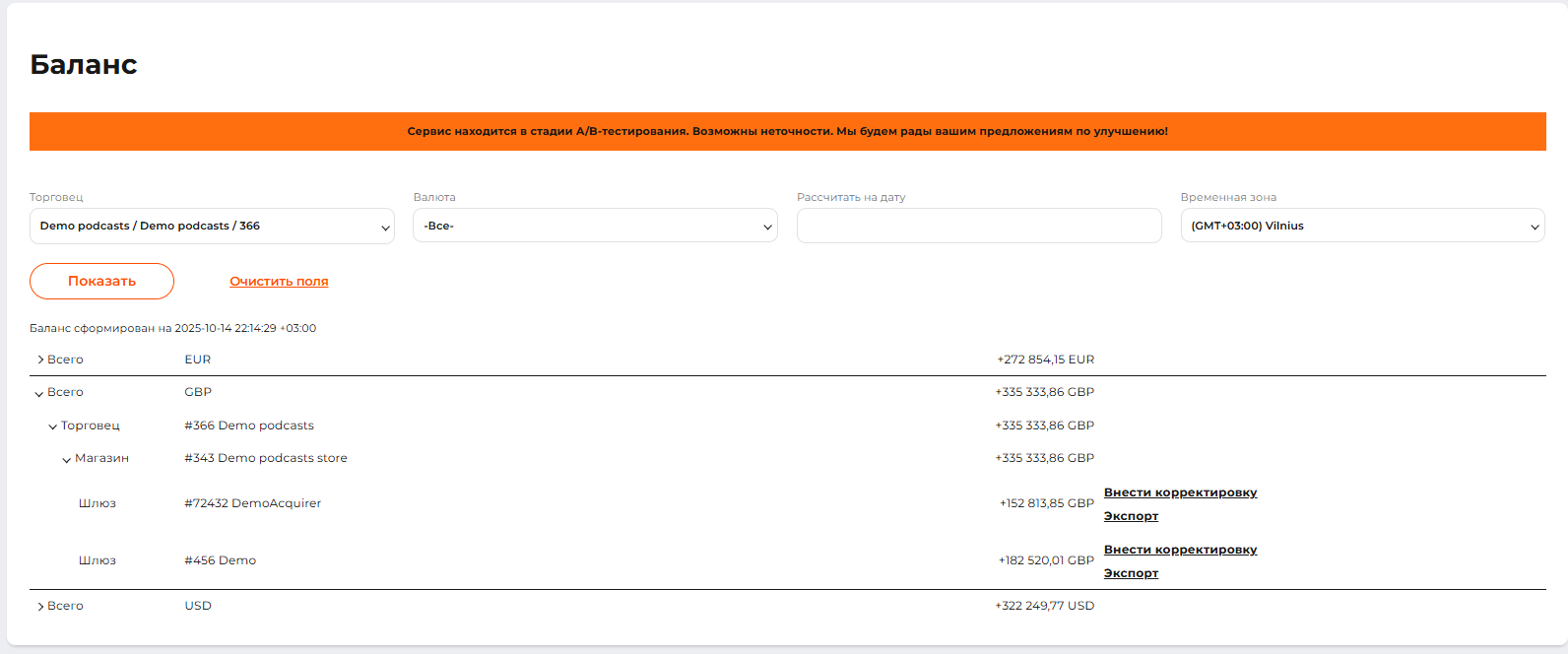Click the +322 249,77 USD balance amount
Screen dimensions: 1568x654
[1044, 606]
